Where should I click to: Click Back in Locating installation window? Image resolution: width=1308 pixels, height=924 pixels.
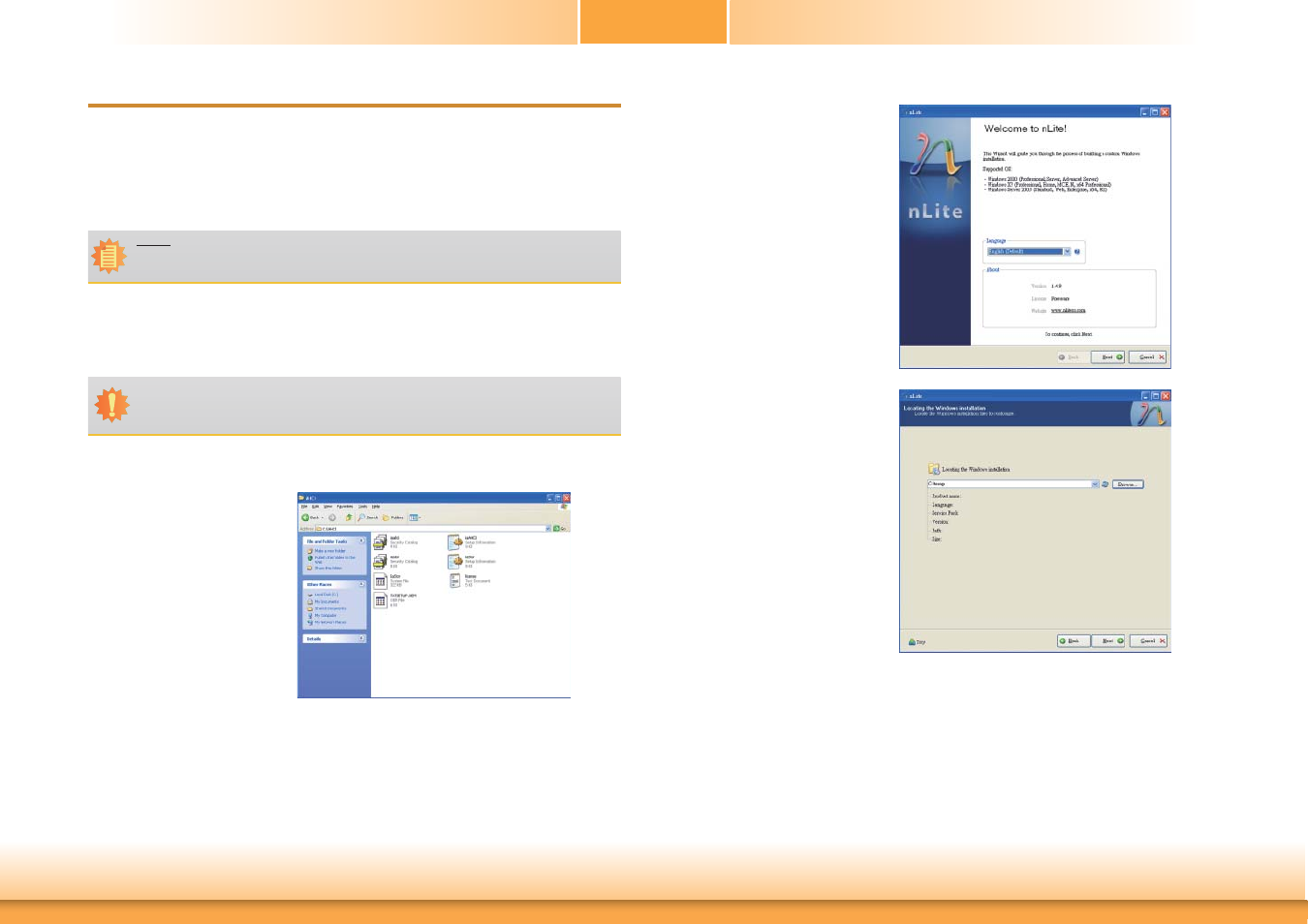click(1074, 641)
